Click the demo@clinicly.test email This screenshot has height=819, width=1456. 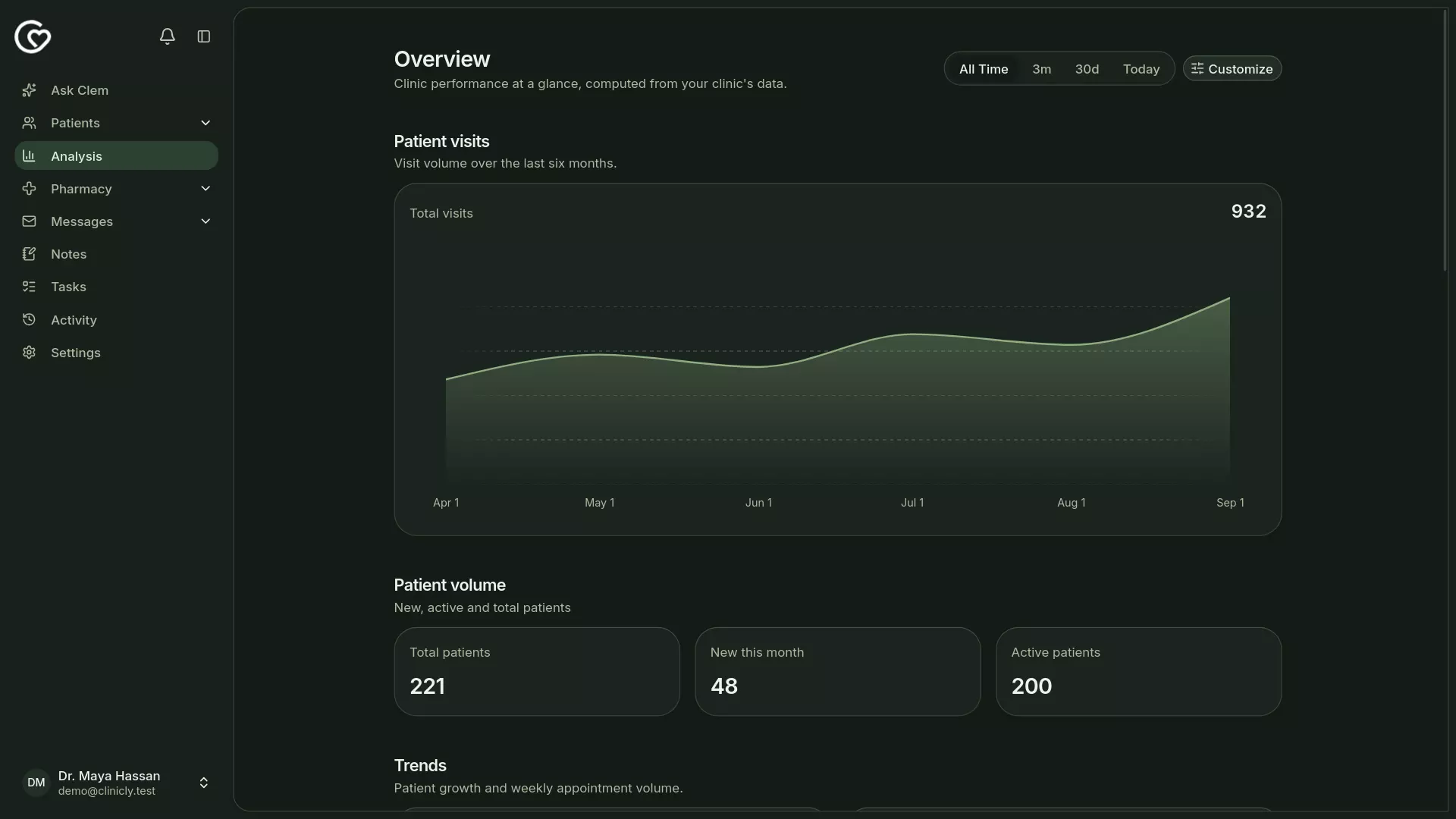point(107,791)
